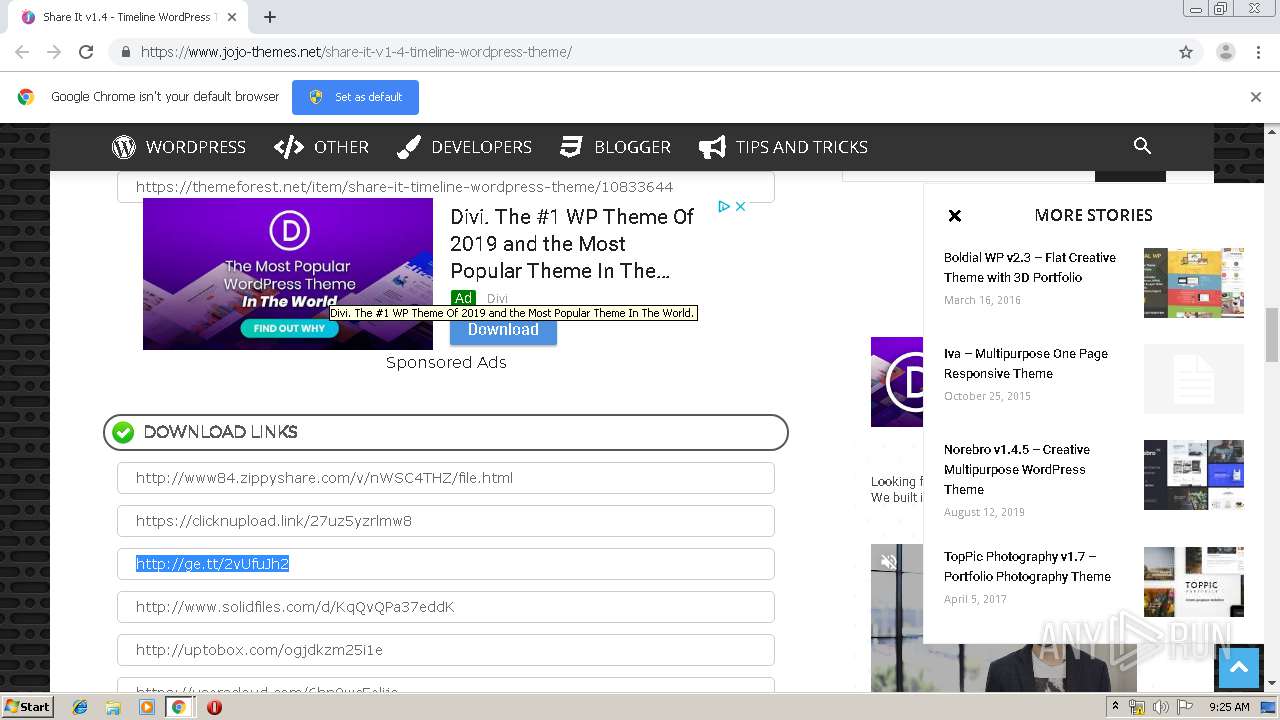Image resolution: width=1280 pixels, height=720 pixels.
Task: Set Chrome as default browser
Action: point(355,97)
